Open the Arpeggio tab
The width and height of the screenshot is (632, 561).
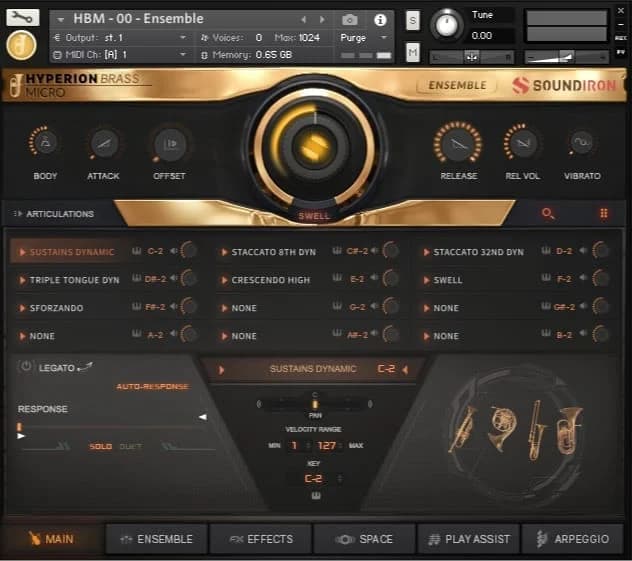(x=571, y=539)
